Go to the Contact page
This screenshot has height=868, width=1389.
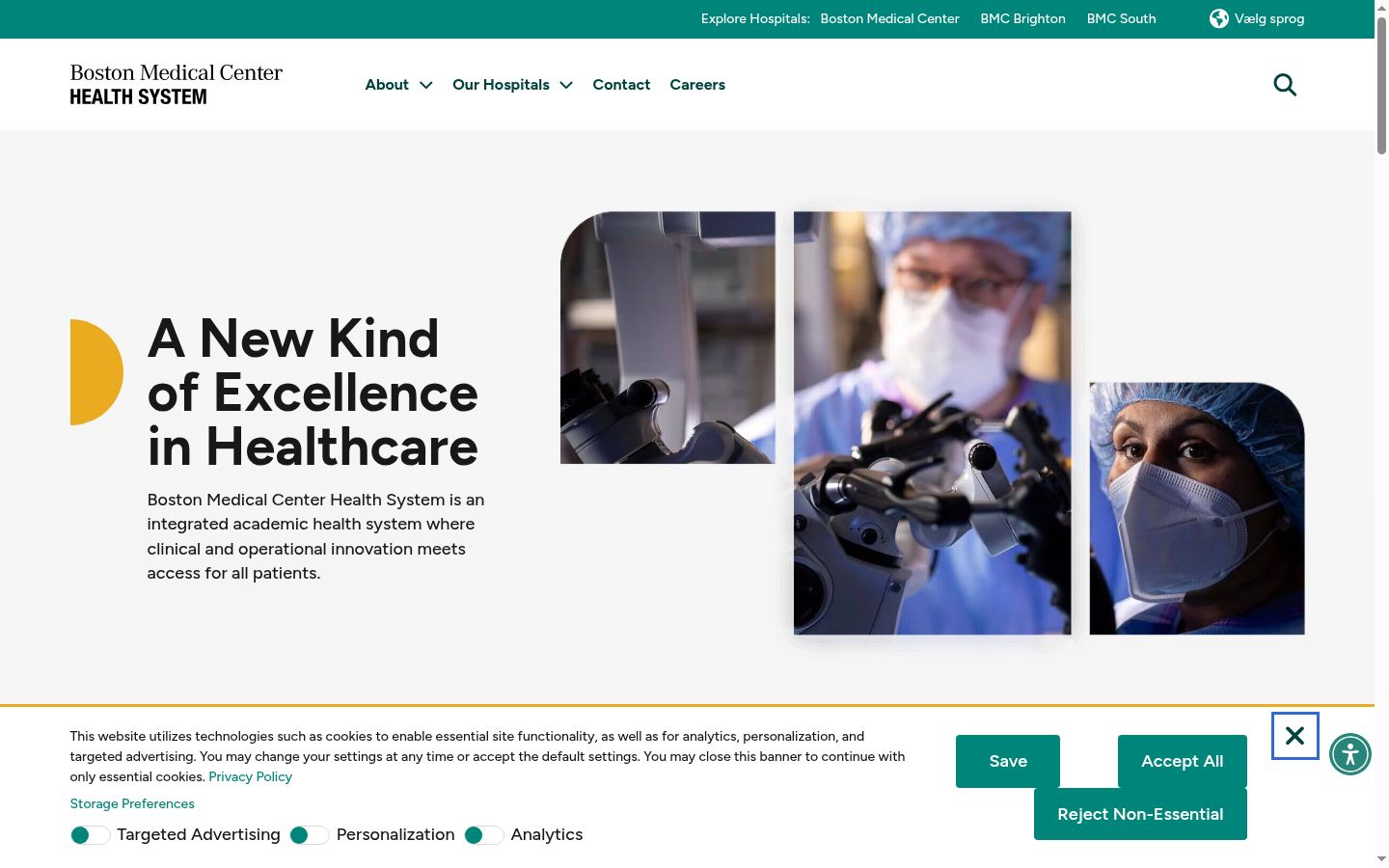point(621,85)
